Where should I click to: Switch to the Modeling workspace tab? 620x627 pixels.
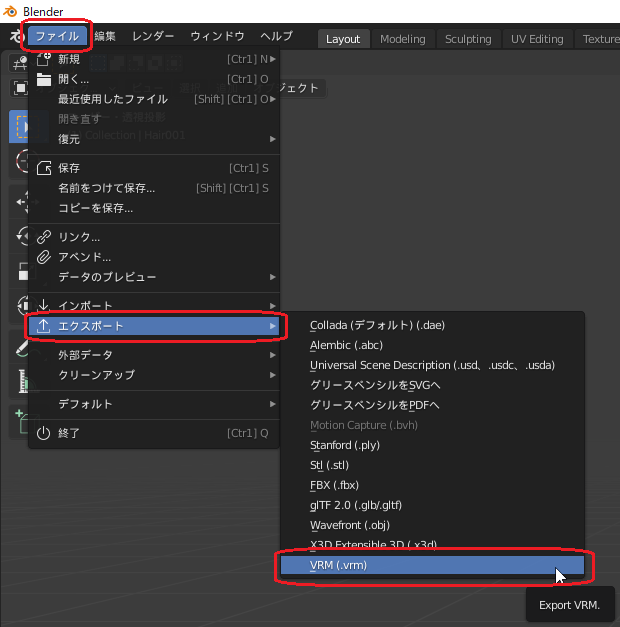point(403,39)
